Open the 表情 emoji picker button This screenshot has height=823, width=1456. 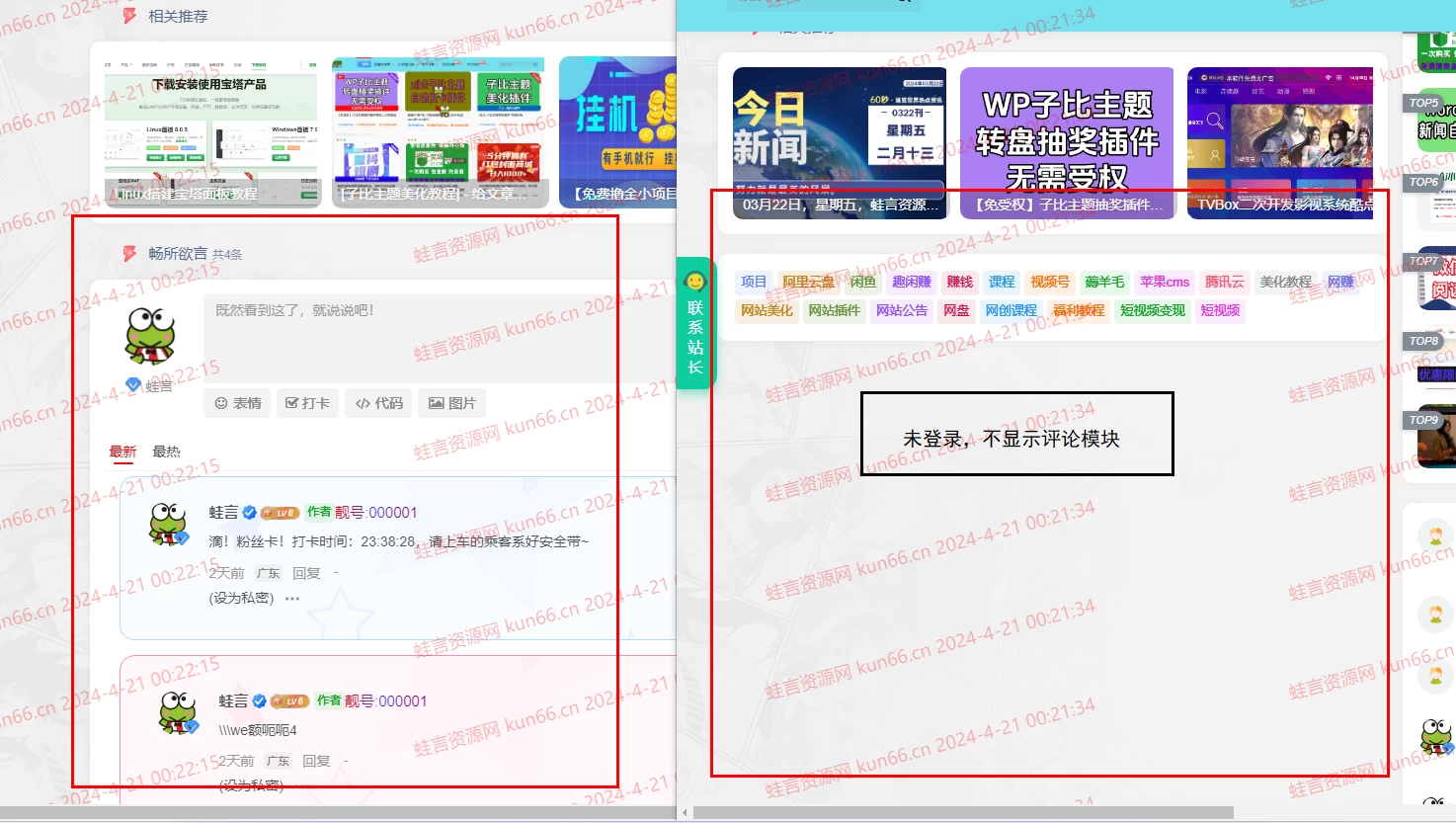pyautogui.click(x=238, y=403)
